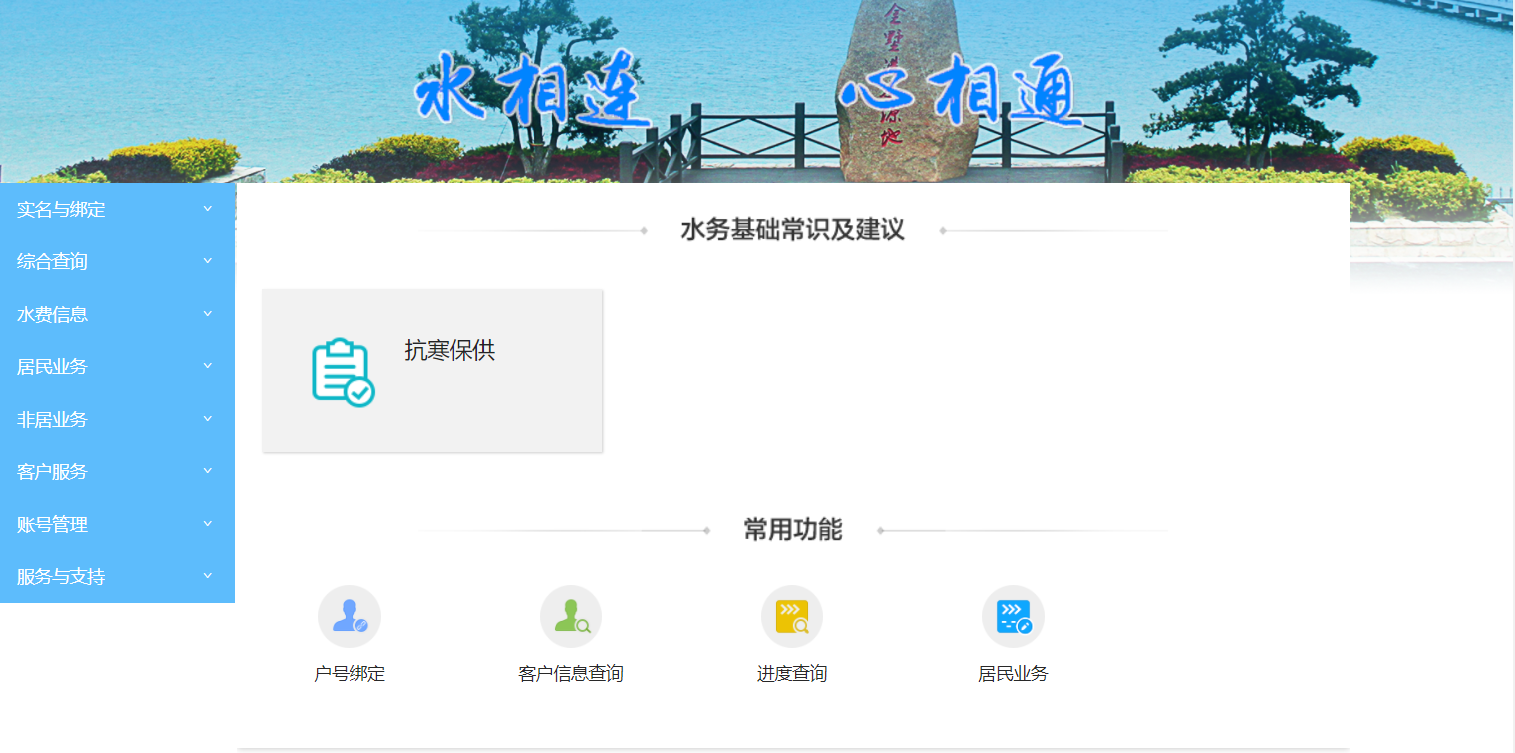
Task: Expand the 客户服务 chevron arrow
Action: [208, 471]
